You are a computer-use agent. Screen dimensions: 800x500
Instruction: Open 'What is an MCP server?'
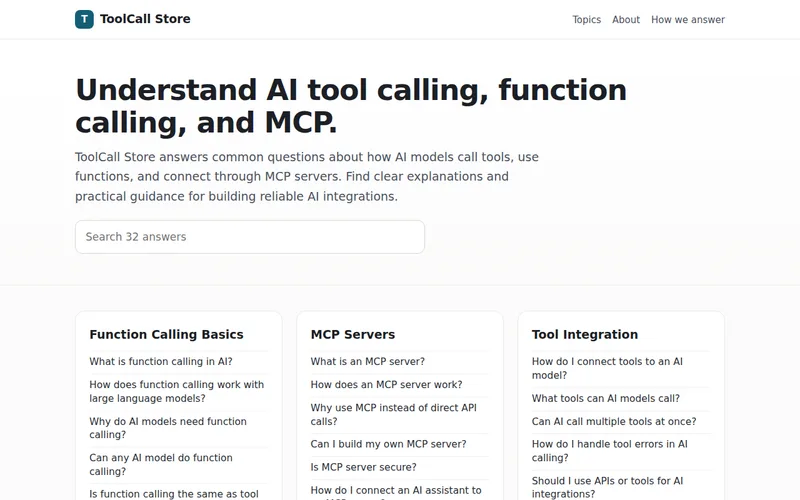[x=367, y=361]
